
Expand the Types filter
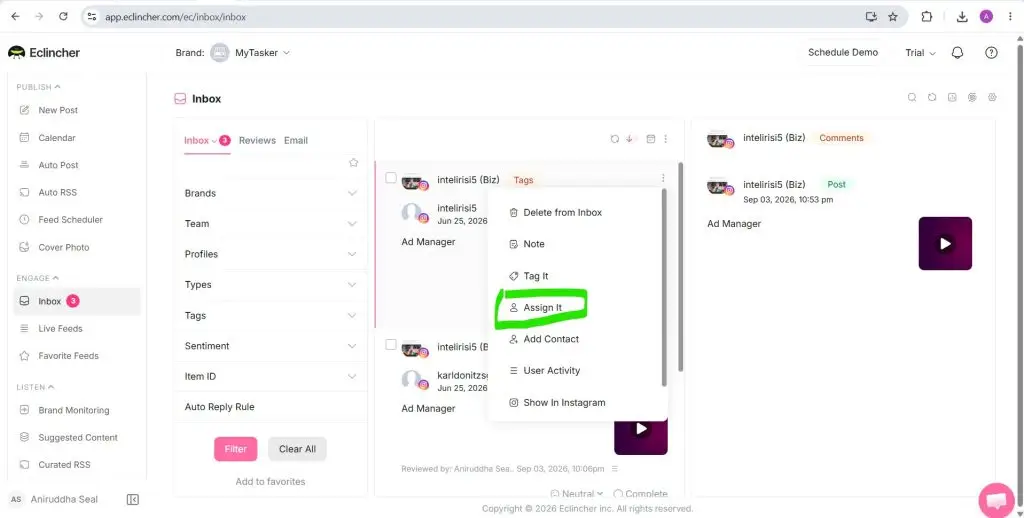270,285
